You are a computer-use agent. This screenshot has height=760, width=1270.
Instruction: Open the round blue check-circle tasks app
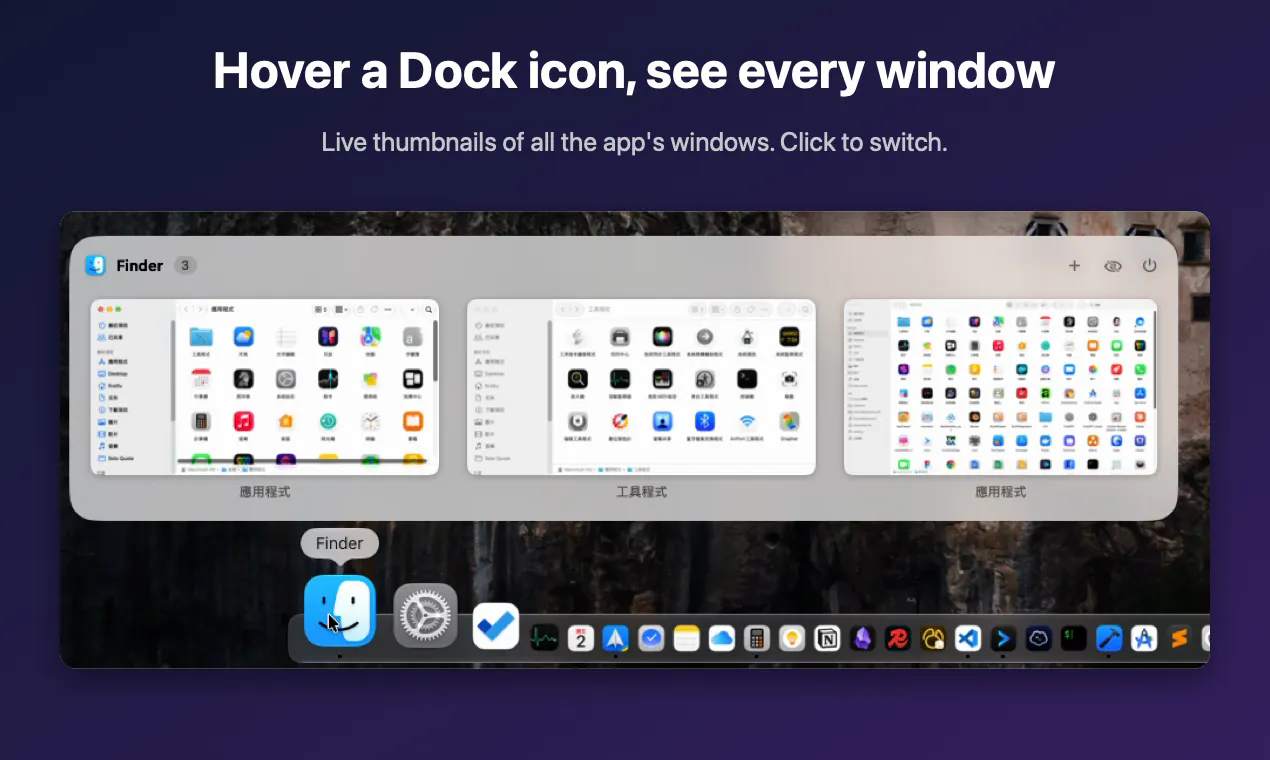click(x=651, y=638)
